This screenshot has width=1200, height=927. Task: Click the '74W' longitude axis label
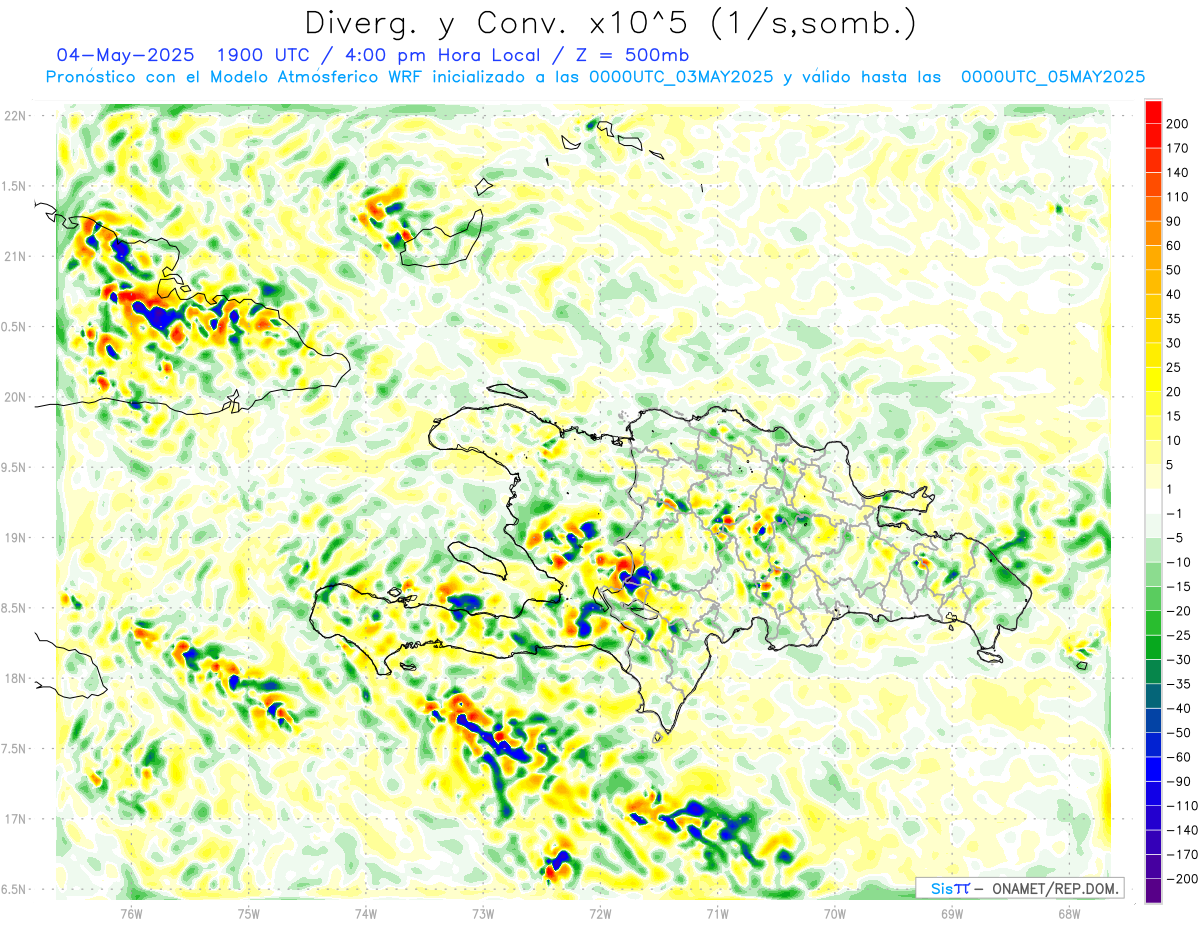[x=366, y=912]
